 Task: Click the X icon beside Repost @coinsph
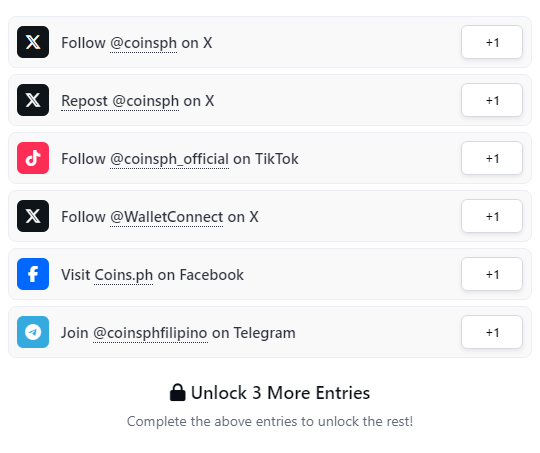tap(33, 100)
